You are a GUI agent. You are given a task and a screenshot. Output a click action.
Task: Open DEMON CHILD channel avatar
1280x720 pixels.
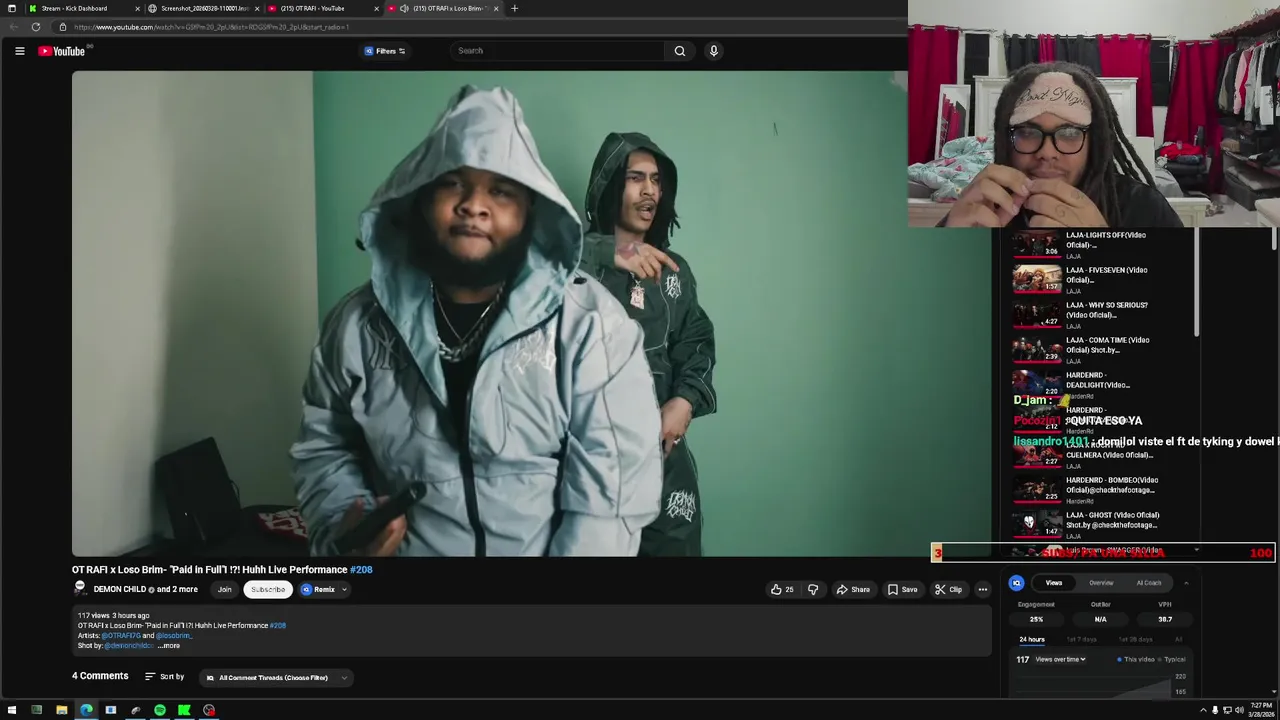pyautogui.click(x=80, y=589)
